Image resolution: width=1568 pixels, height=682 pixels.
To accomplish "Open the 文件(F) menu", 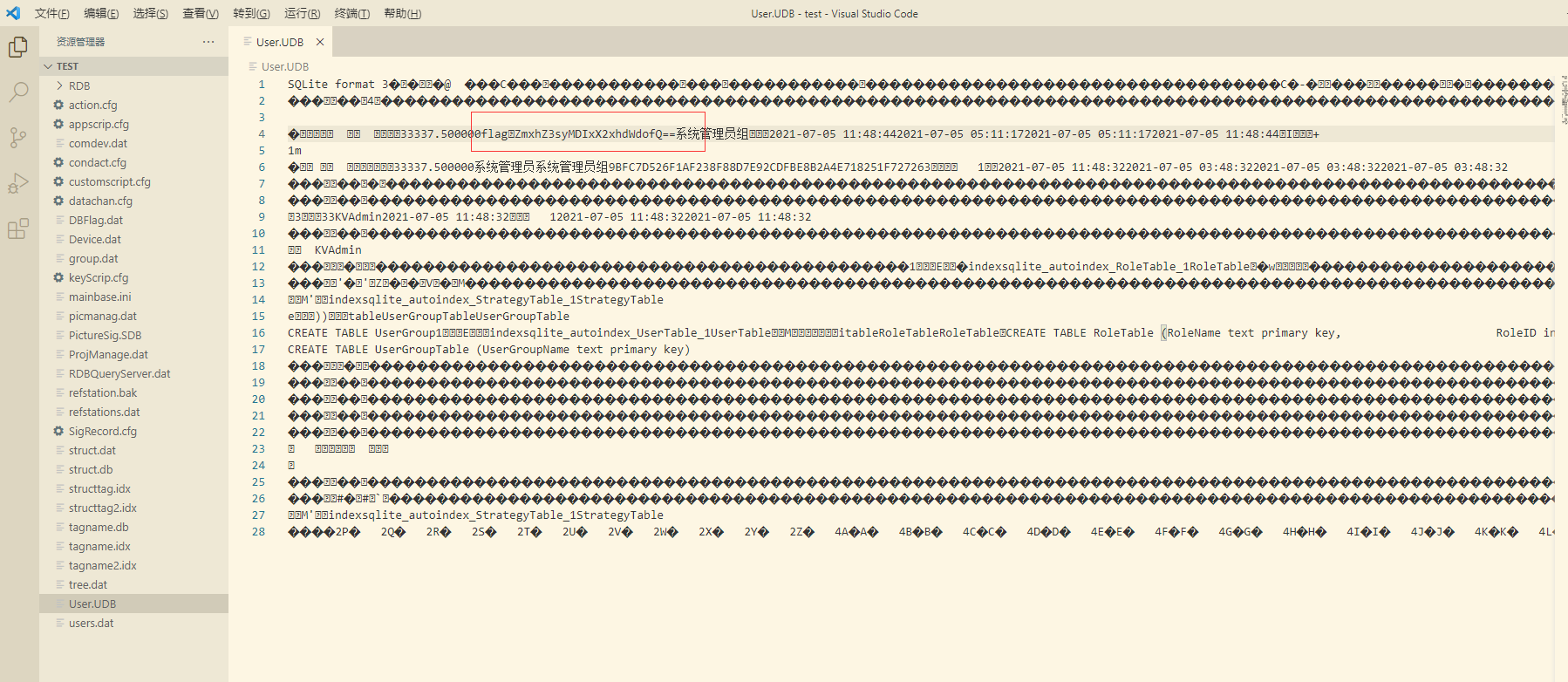I will (52, 13).
